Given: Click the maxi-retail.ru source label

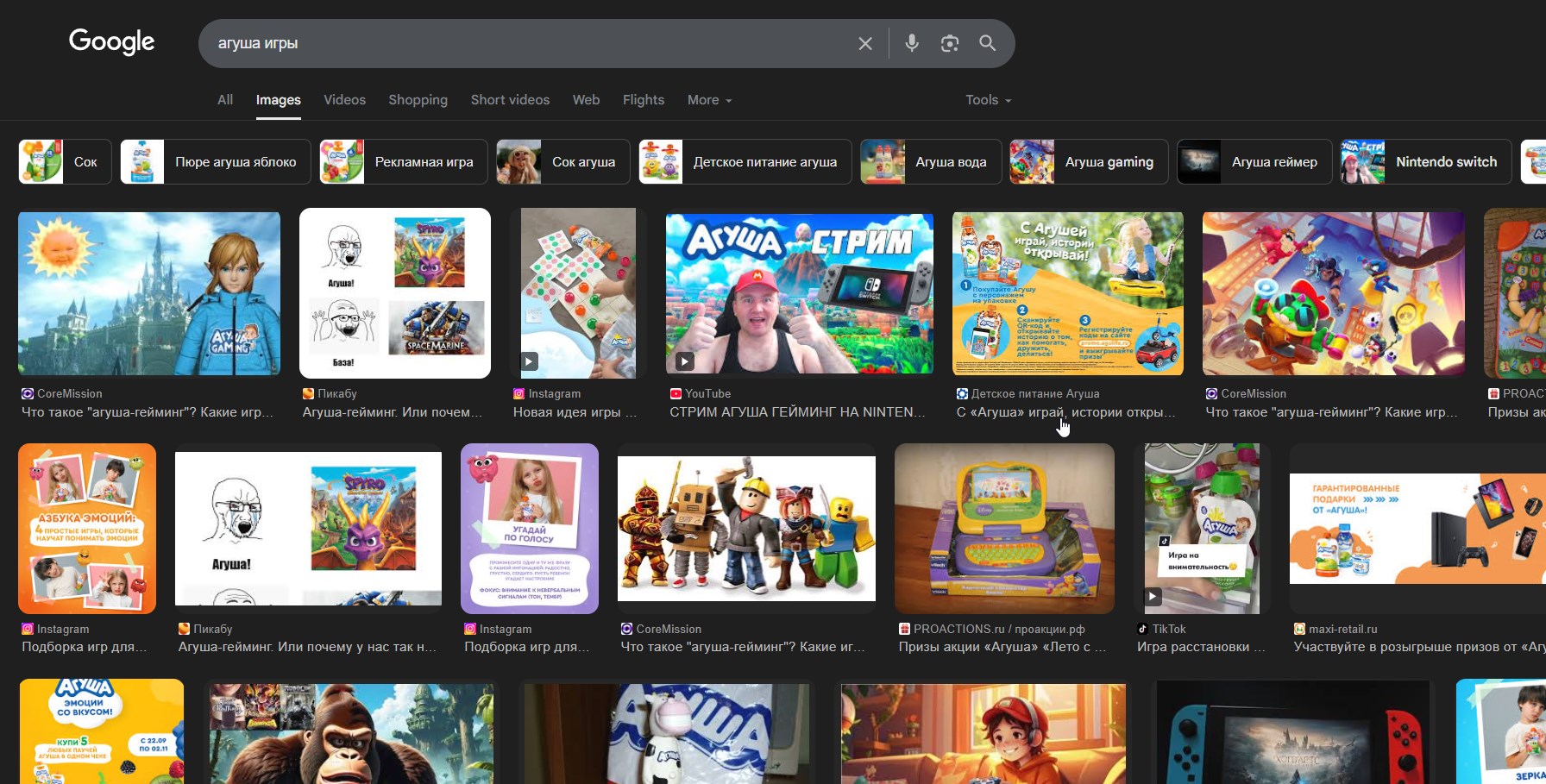Looking at the screenshot, I should pos(1335,629).
